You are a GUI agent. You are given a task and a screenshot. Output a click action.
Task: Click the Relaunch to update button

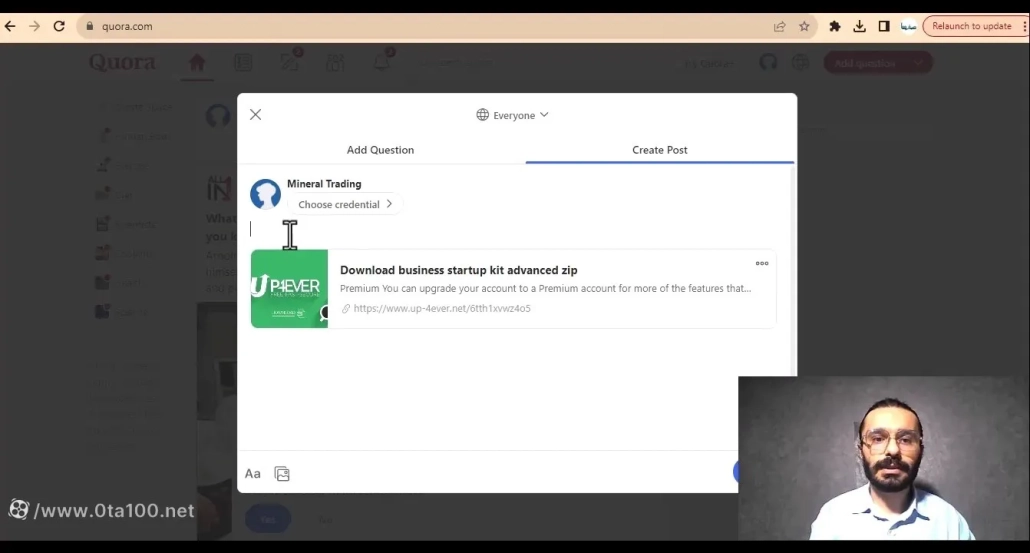tap(971, 27)
